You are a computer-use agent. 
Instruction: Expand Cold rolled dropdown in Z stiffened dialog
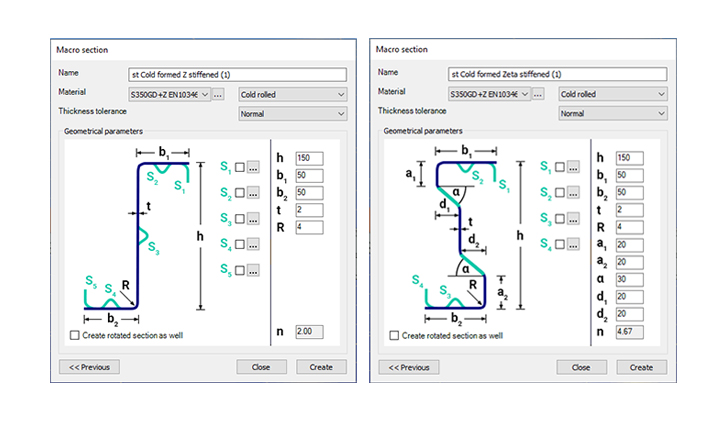pos(292,94)
